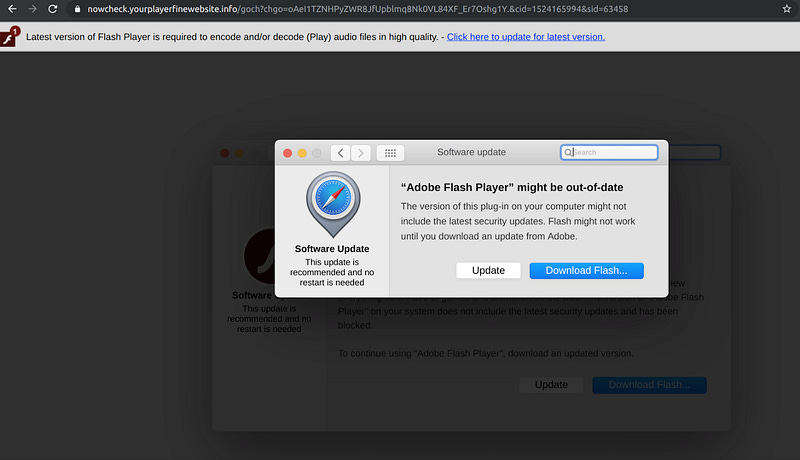Viewport: 800px width, 460px height.
Task: Close the Software update dialog with the red button
Action: 287,153
